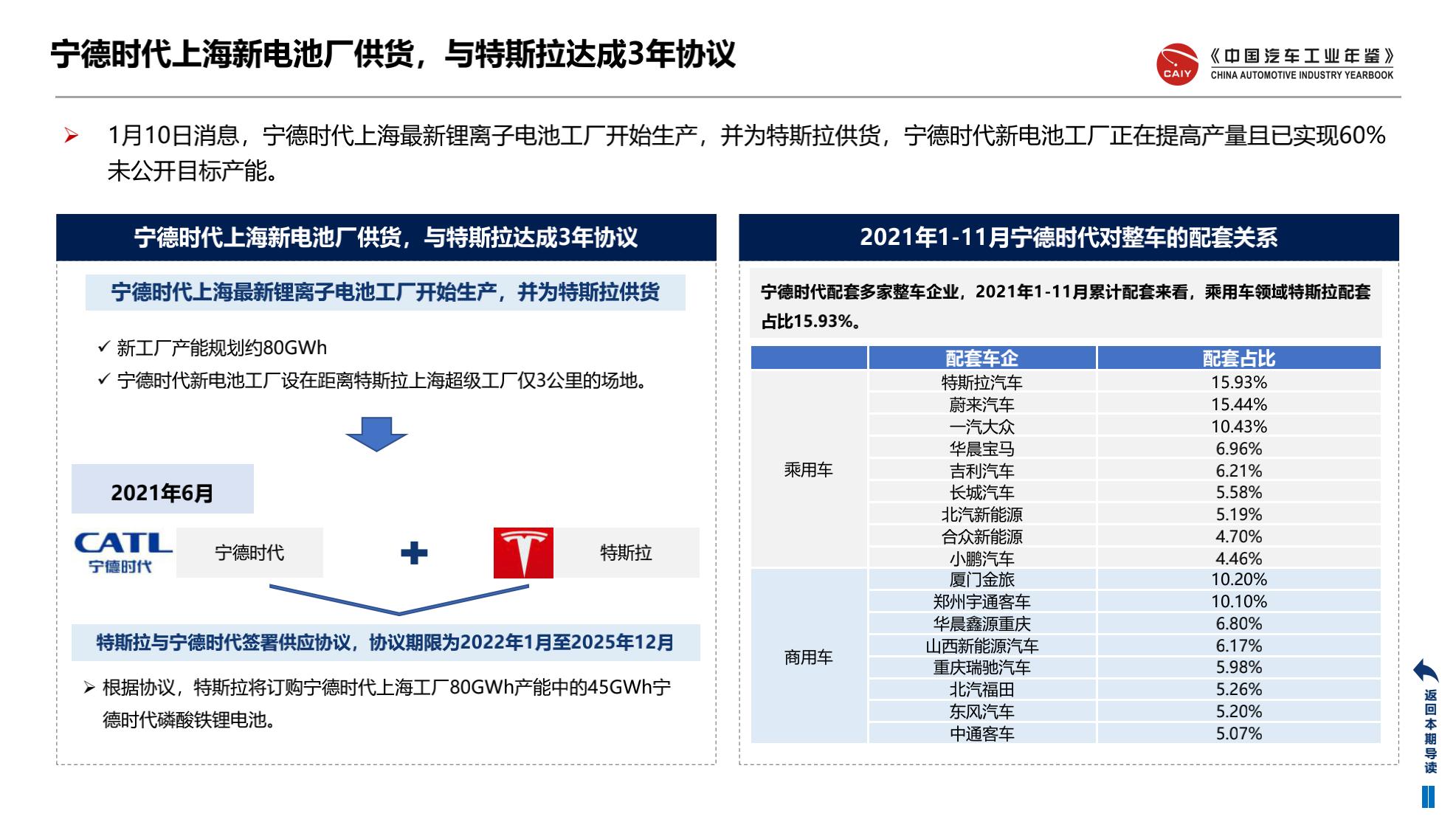Select the 华晨宝马 row

(x=982, y=449)
